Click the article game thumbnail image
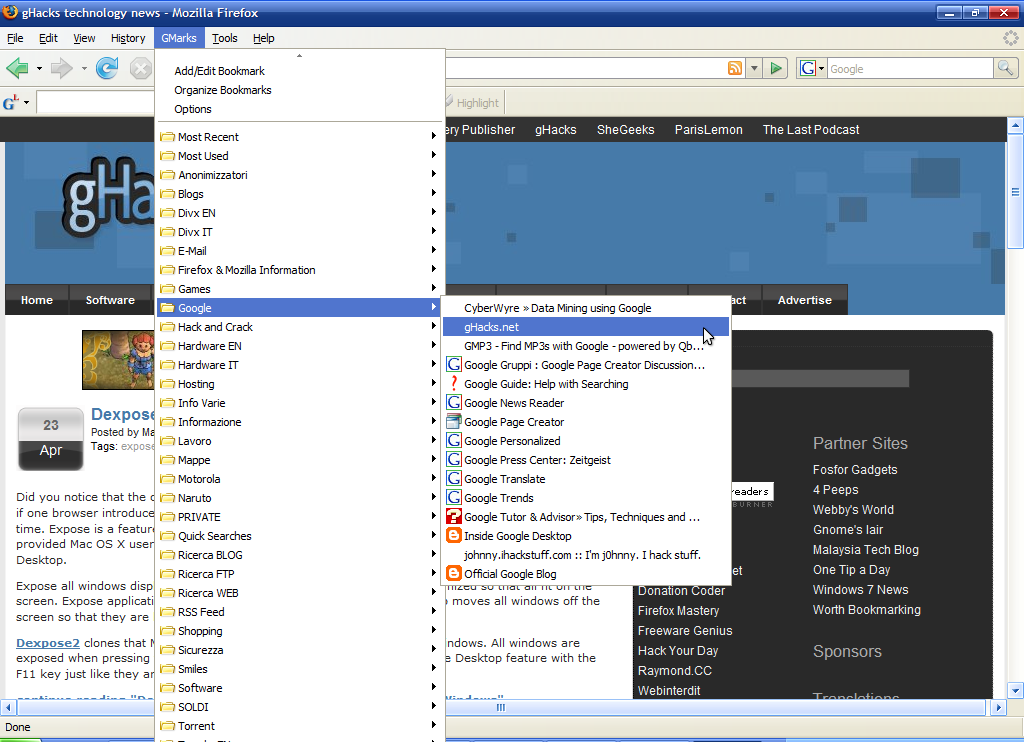The width and height of the screenshot is (1024, 742). pyautogui.click(x=118, y=360)
